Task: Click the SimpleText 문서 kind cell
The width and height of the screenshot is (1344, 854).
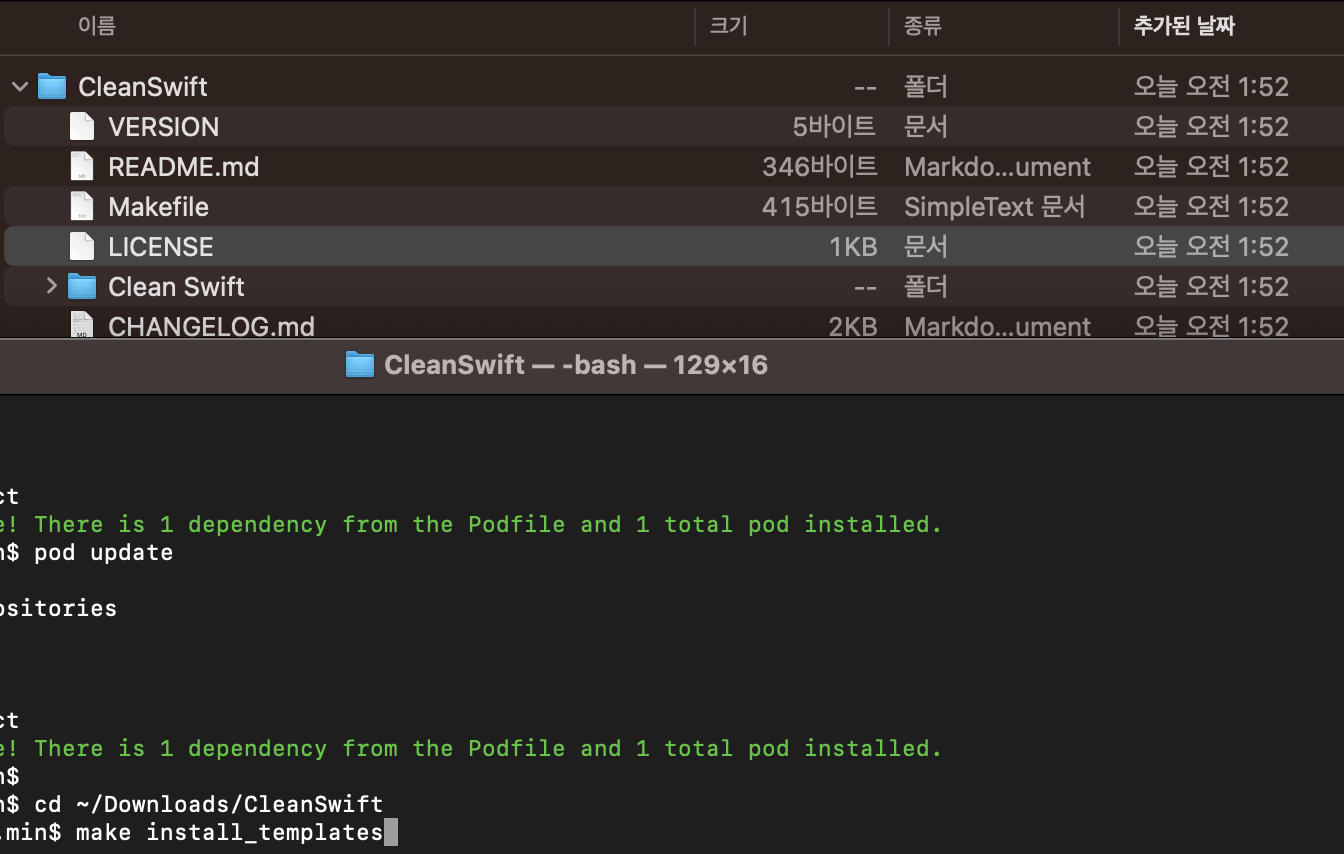Action: click(994, 207)
